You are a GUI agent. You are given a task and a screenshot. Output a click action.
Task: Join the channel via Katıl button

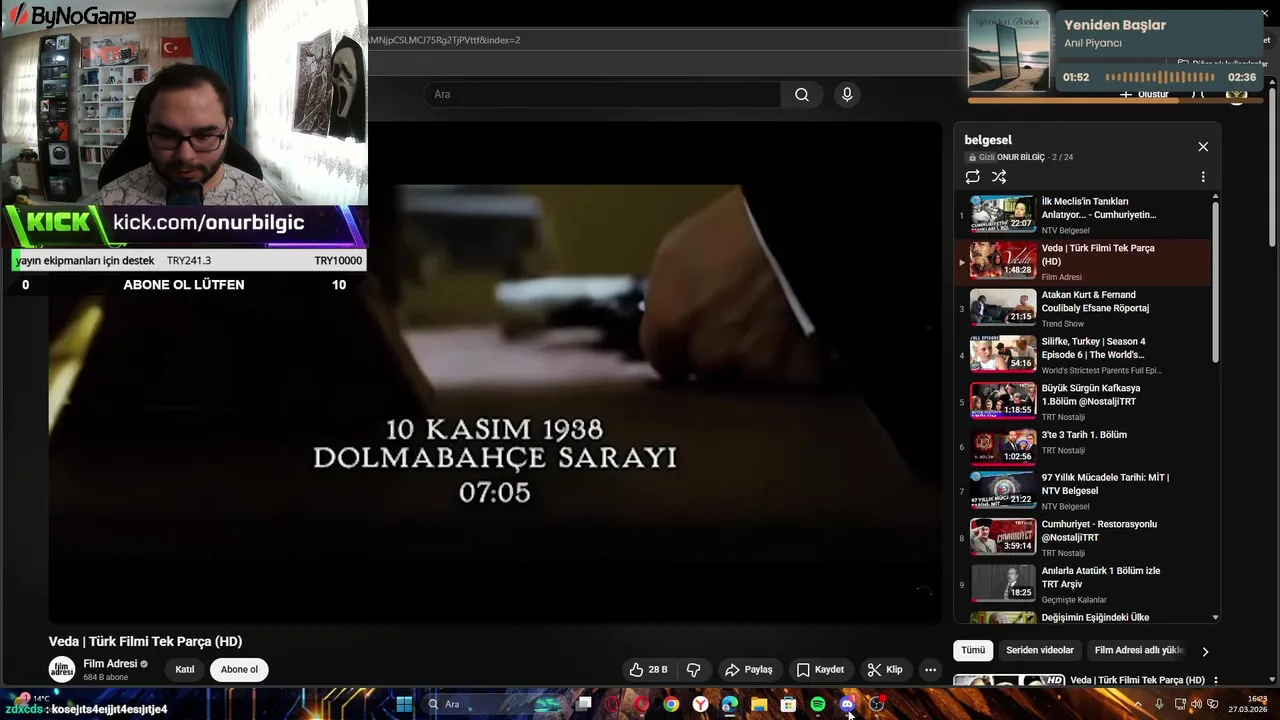[x=185, y=670]
